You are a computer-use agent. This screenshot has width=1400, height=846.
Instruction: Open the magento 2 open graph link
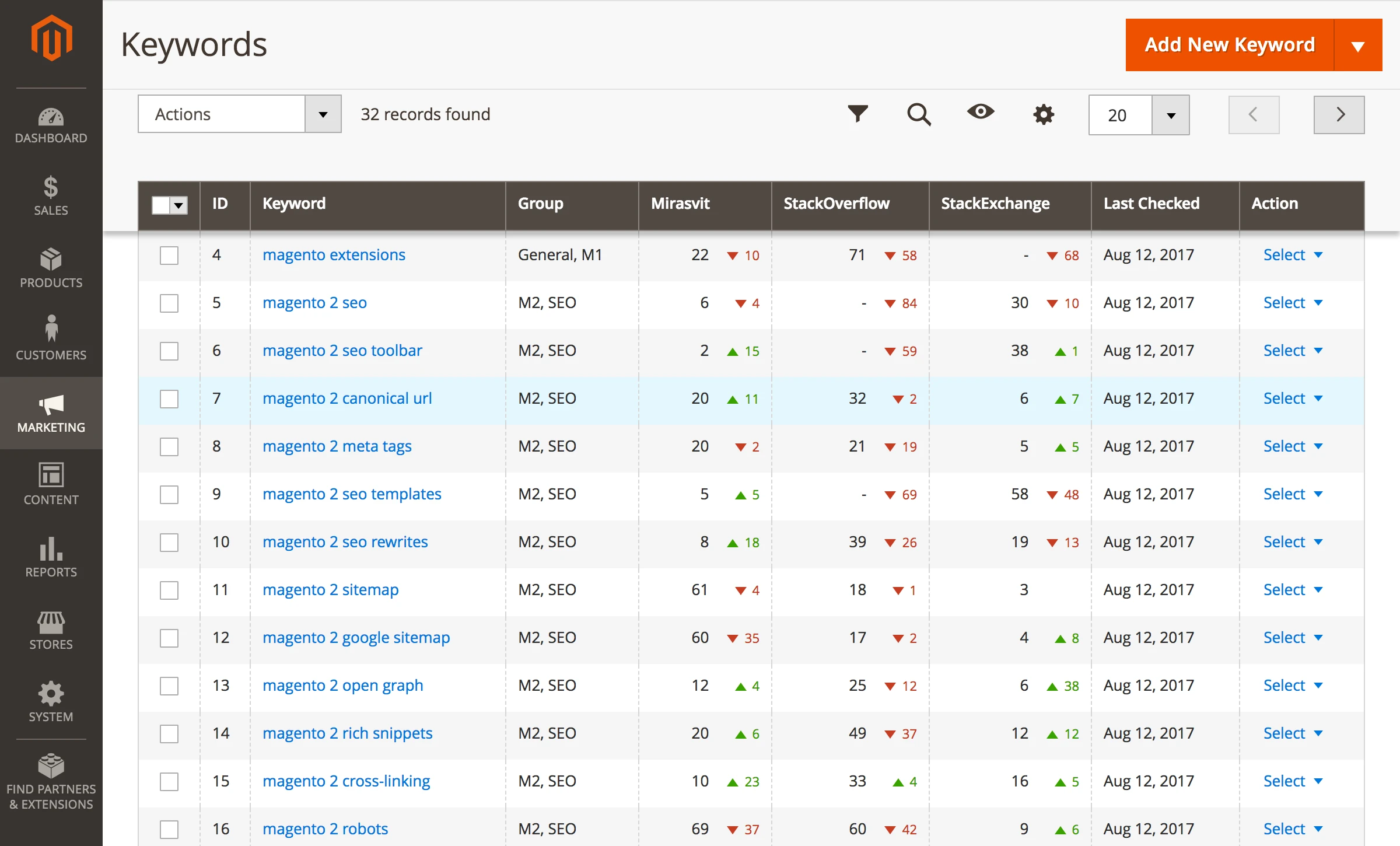(x=342, y=686)
